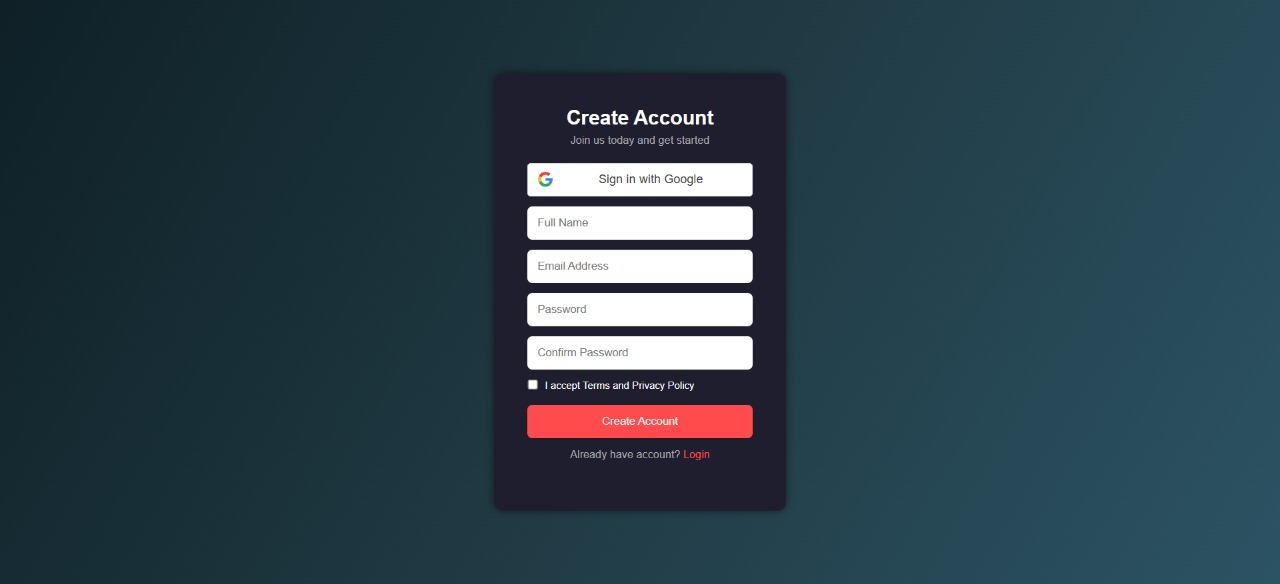Click card padding above the heading
This screenshot has height=584, width=1280.
tap(640, 89)
